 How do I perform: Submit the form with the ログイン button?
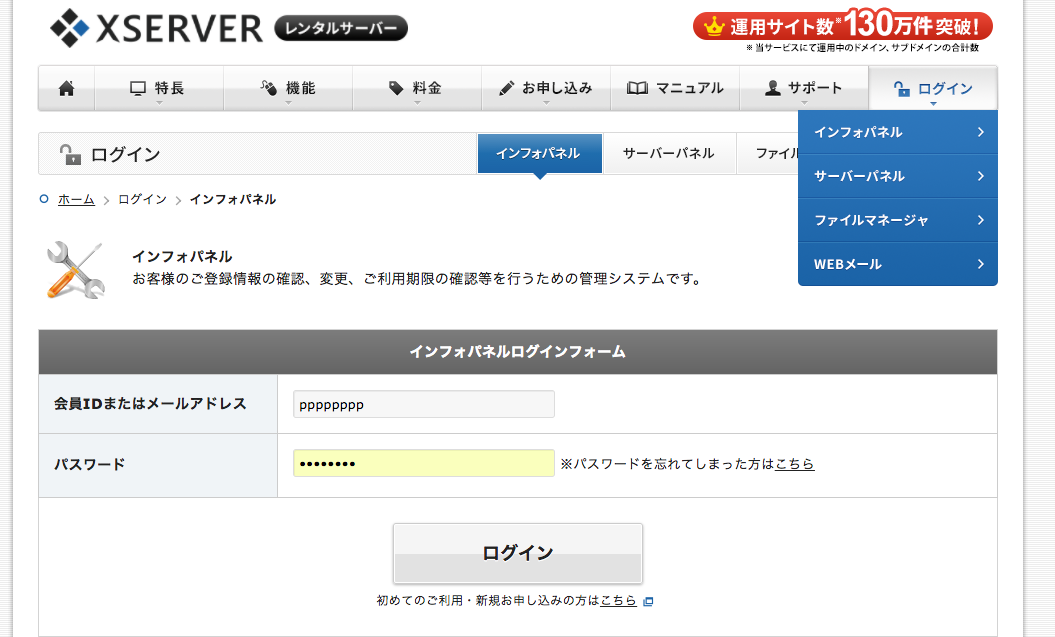pyautogui.click(x=518, y=553)
